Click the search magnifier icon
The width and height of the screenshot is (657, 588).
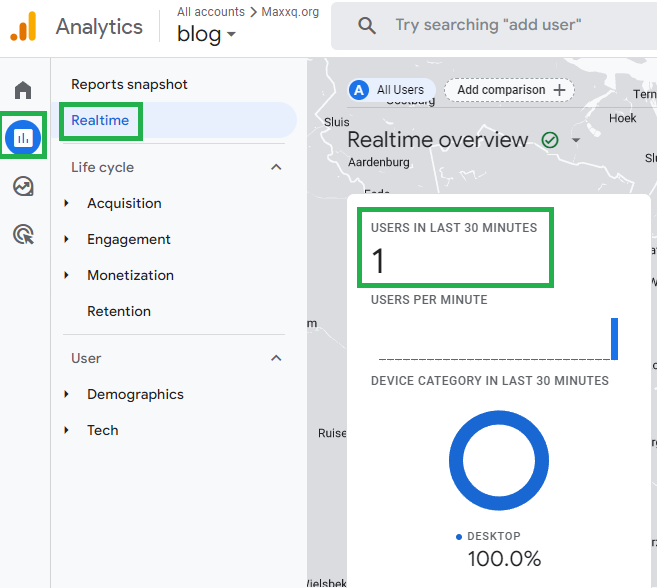367,26
